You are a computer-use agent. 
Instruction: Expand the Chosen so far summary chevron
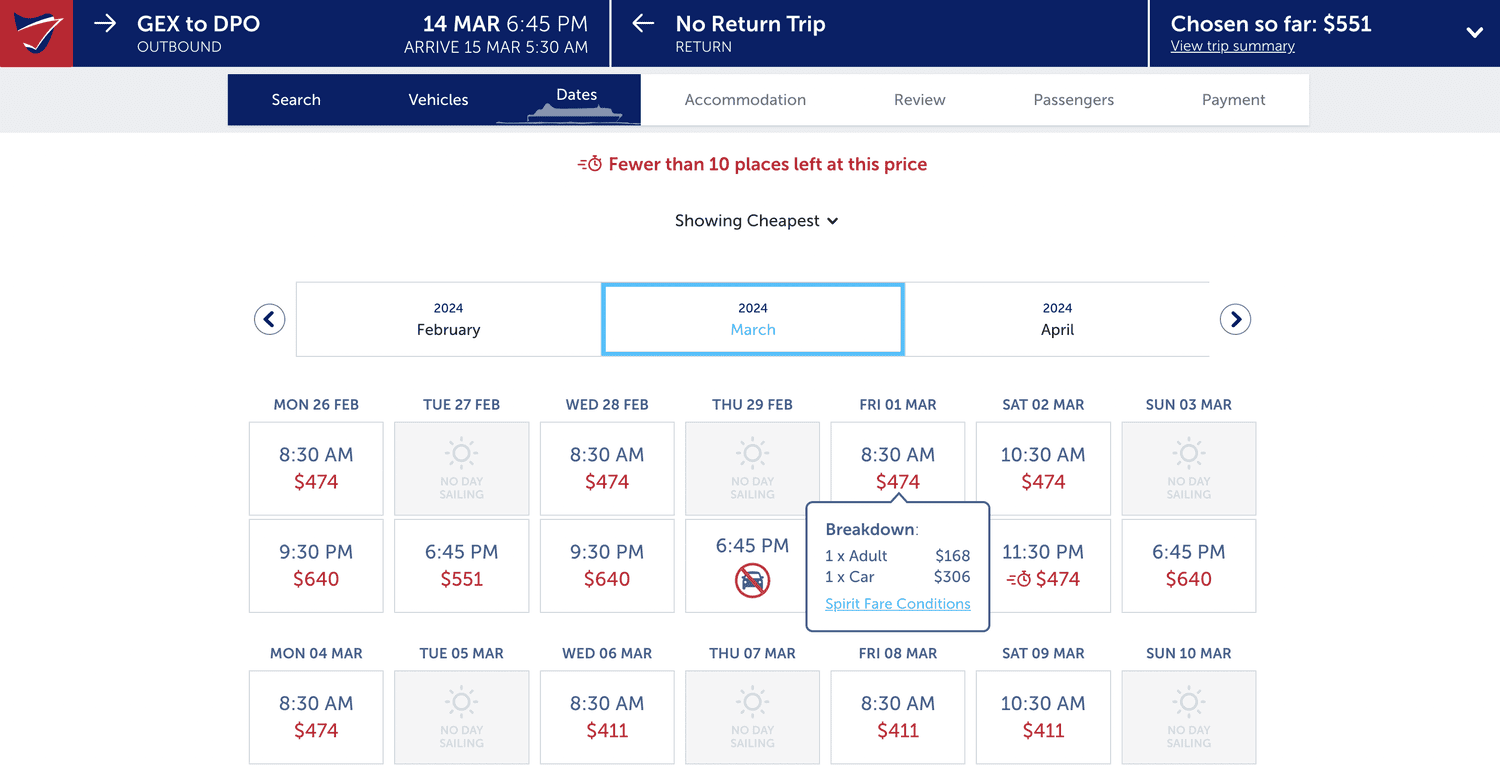1474,32
